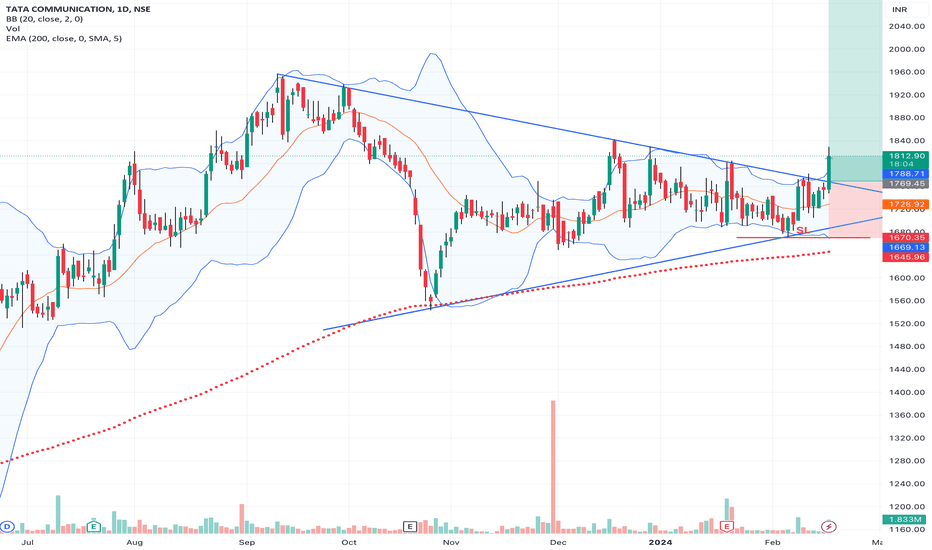Select the red horizontal stop-loss line
Screen dimensions: 932x550
802,238
